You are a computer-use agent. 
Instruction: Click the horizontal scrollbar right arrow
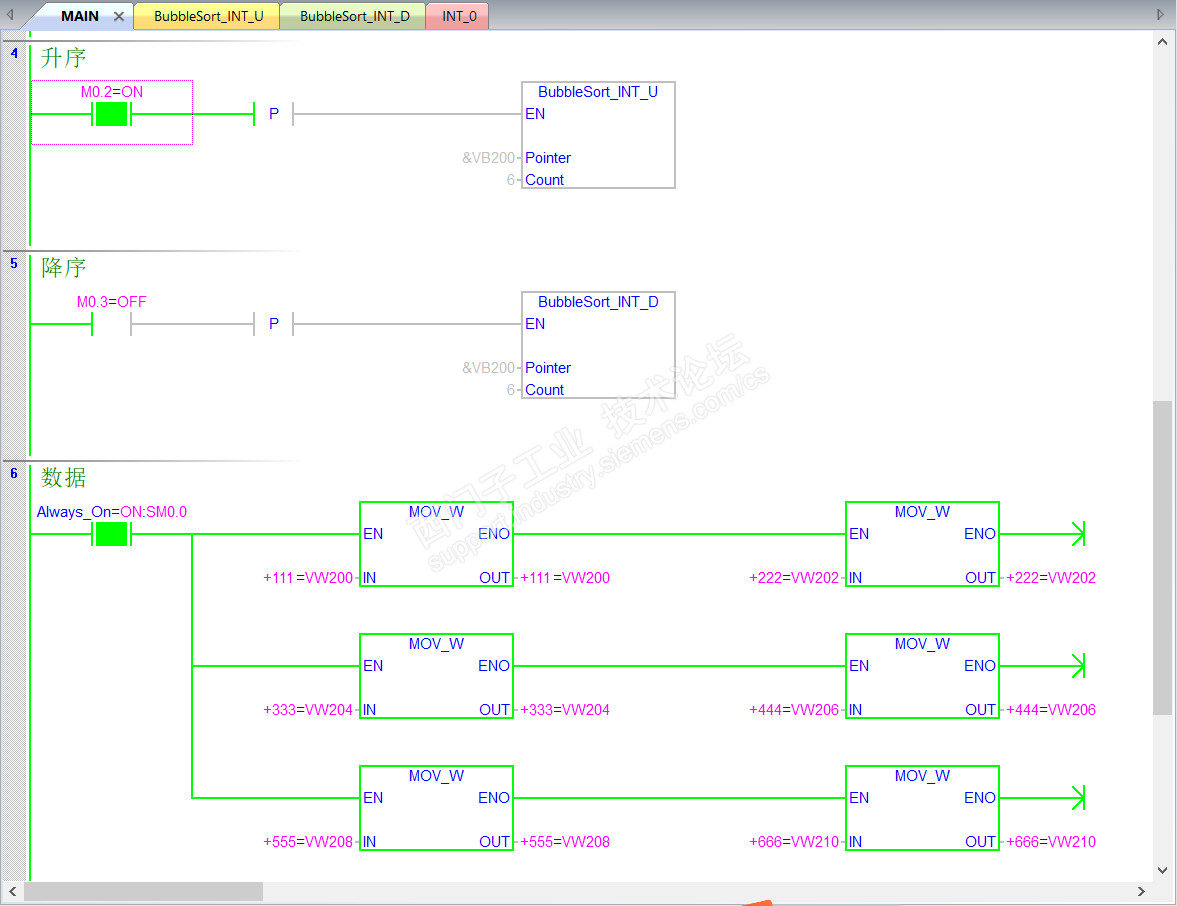point(1141,891)
